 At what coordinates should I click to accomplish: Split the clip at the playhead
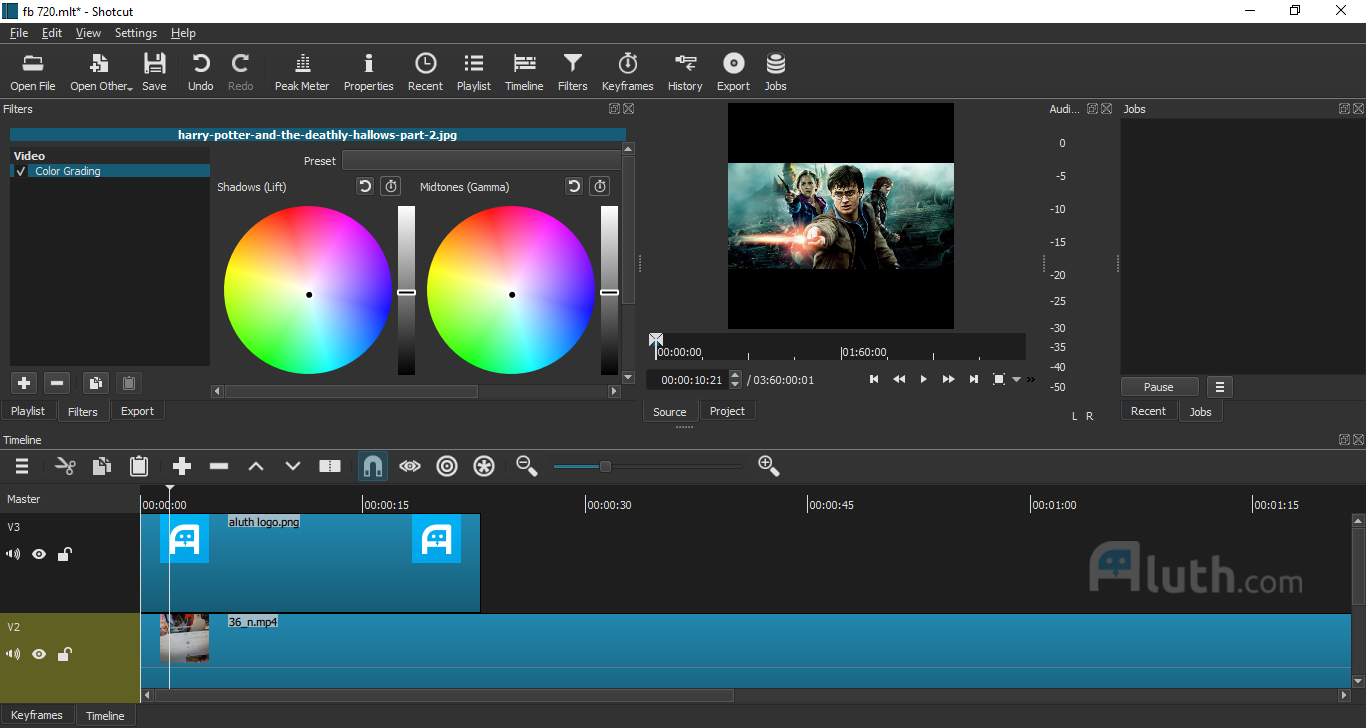pos(330,466)
